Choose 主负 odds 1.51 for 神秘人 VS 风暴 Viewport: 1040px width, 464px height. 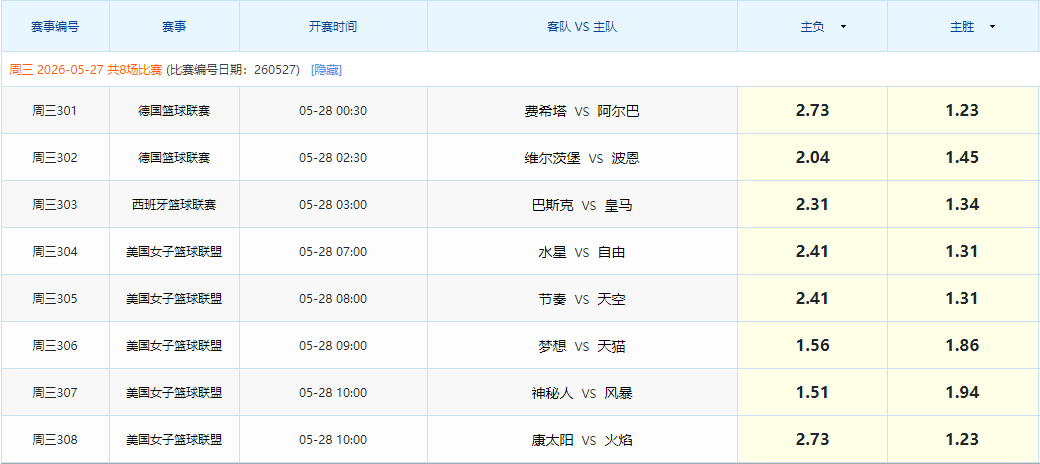(x=812, y=393)
